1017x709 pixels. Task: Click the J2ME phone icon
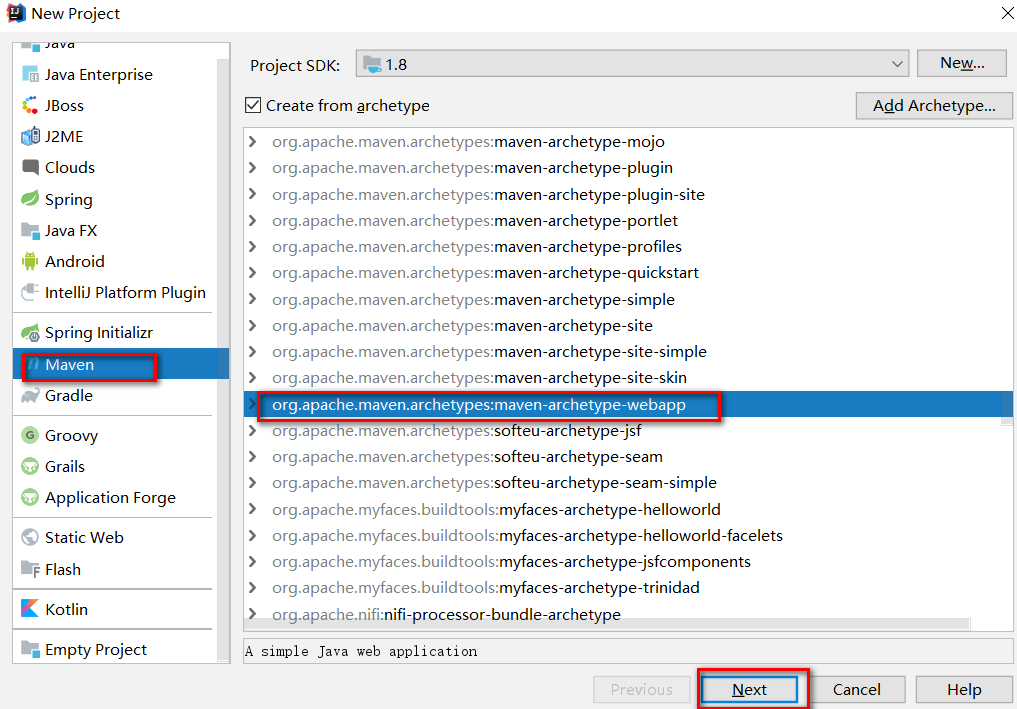click(x=30, y=137)
